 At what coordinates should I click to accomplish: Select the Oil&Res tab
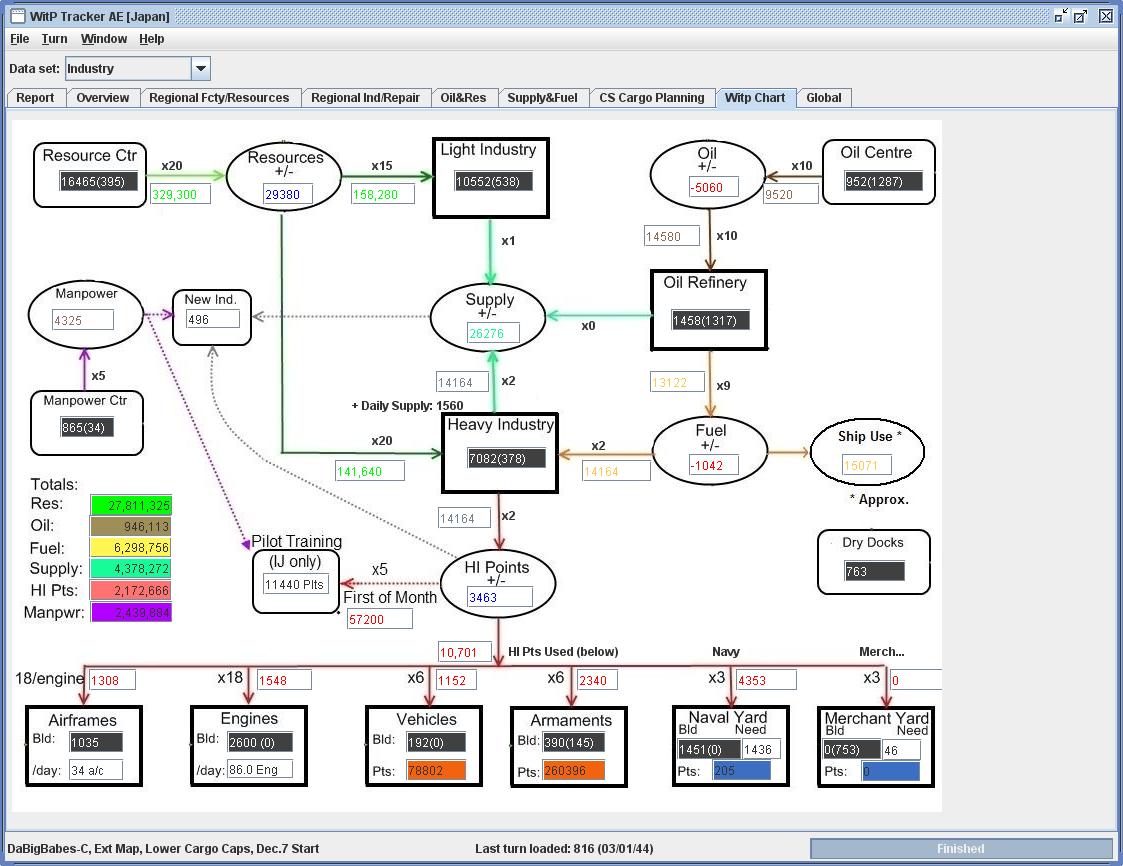[463, 97]
